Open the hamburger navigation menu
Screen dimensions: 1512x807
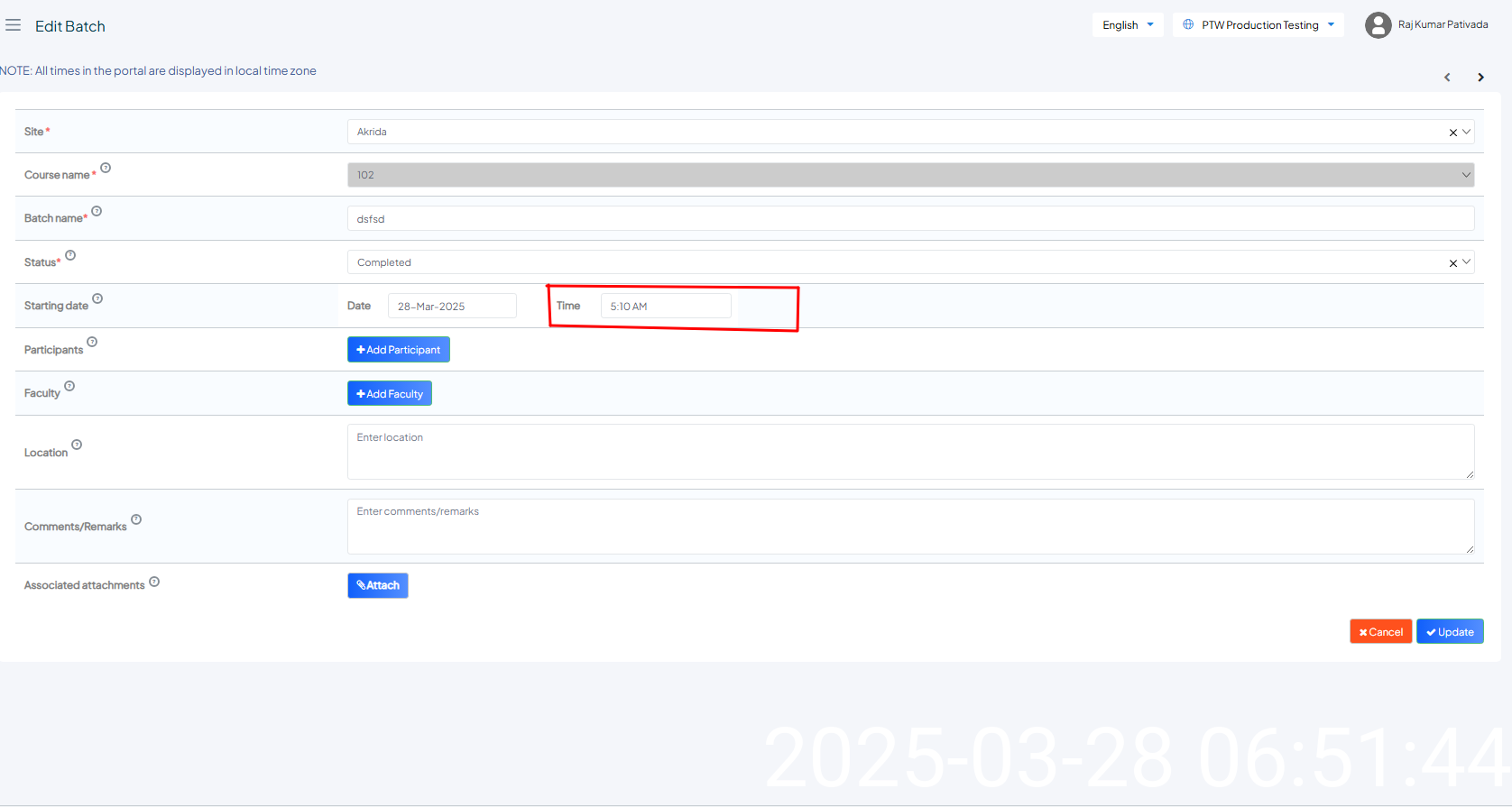pyautogui.click(x=13, y=25)
